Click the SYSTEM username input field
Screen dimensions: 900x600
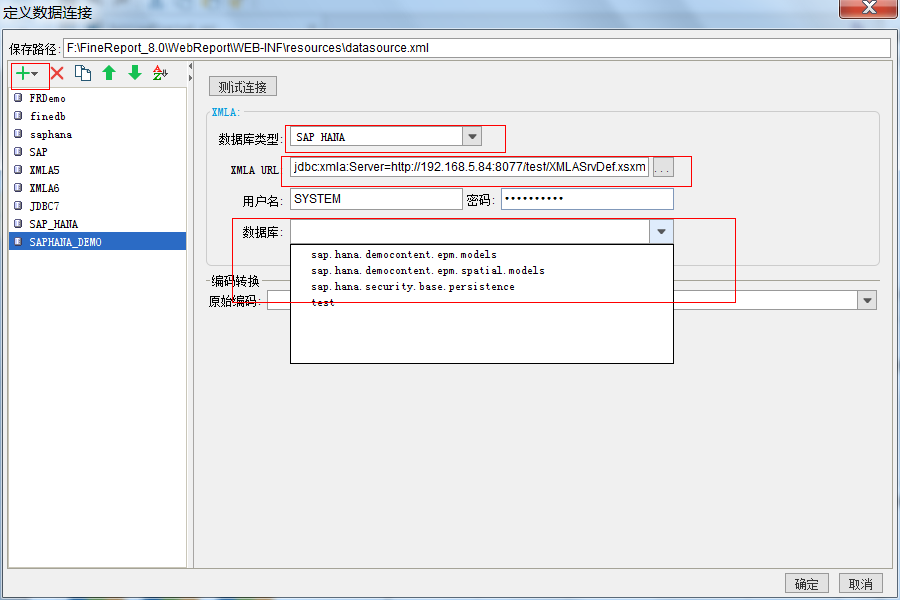coord(375,199)
